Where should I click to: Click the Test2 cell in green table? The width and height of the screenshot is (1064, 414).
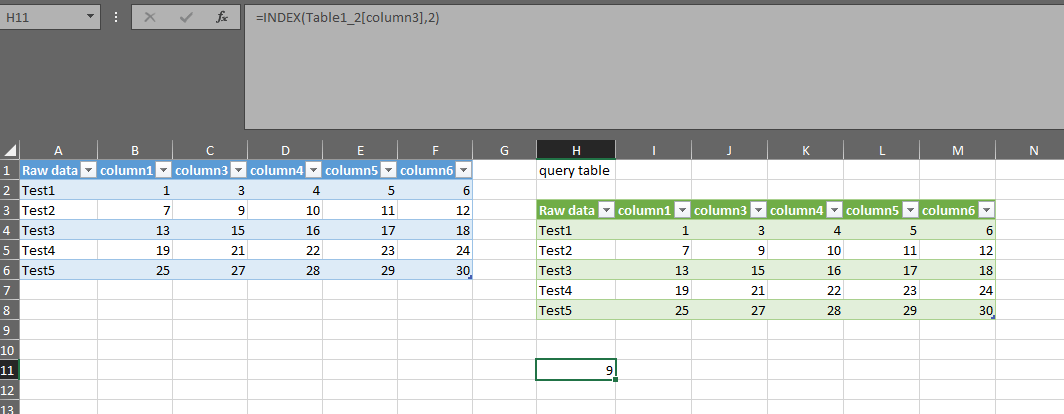pos(576,250)
